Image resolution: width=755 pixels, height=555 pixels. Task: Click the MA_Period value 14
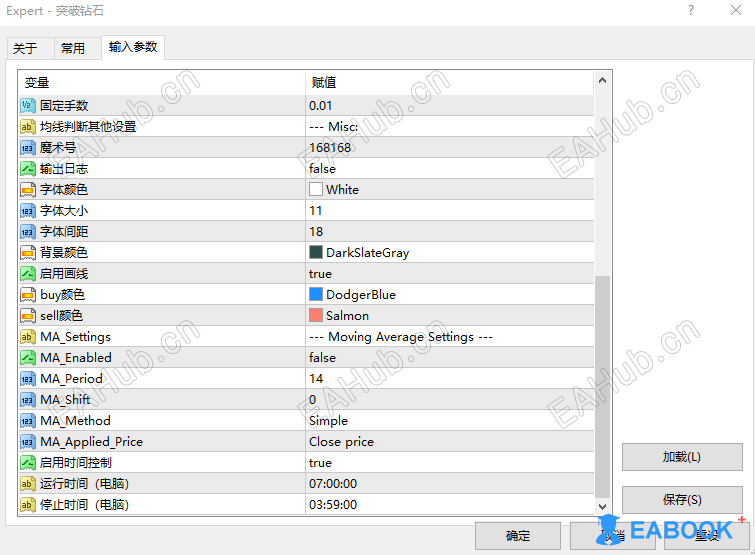316,379
